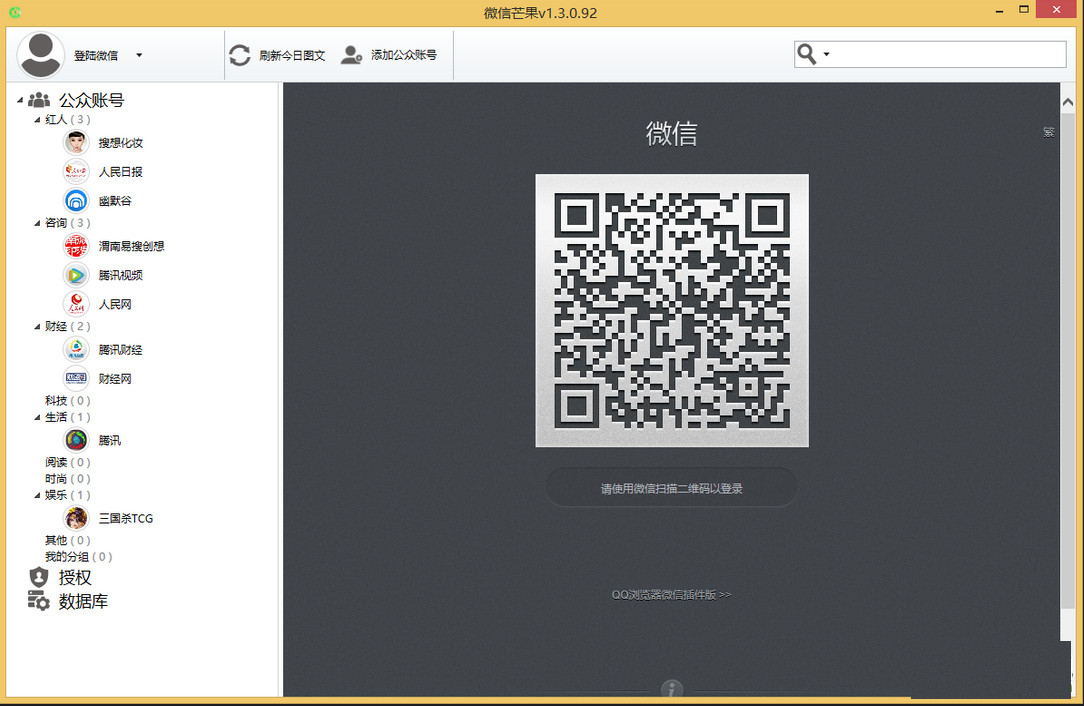
Task: Click the 人民网 logo icon
Action: (x=76, y=304)
